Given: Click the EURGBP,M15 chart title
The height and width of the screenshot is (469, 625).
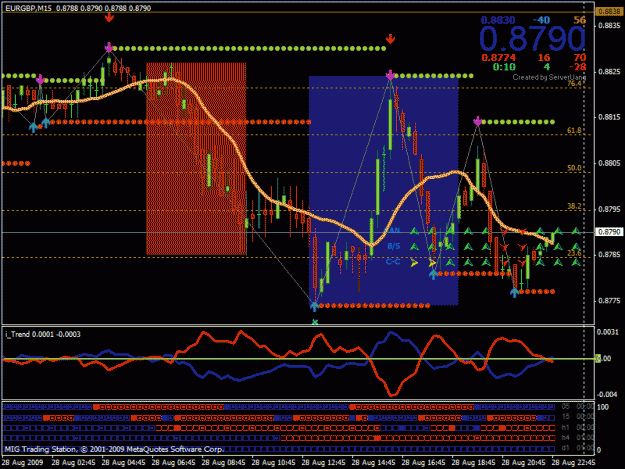Looking at the screenshot, I should pyautogui.click(x=28, y=8).
